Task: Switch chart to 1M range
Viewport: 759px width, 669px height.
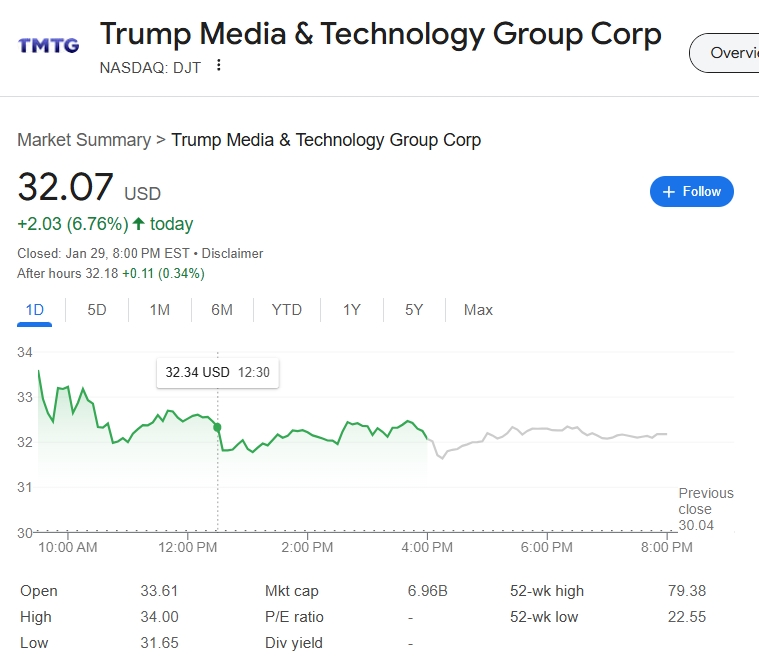Action: point(160,310)
